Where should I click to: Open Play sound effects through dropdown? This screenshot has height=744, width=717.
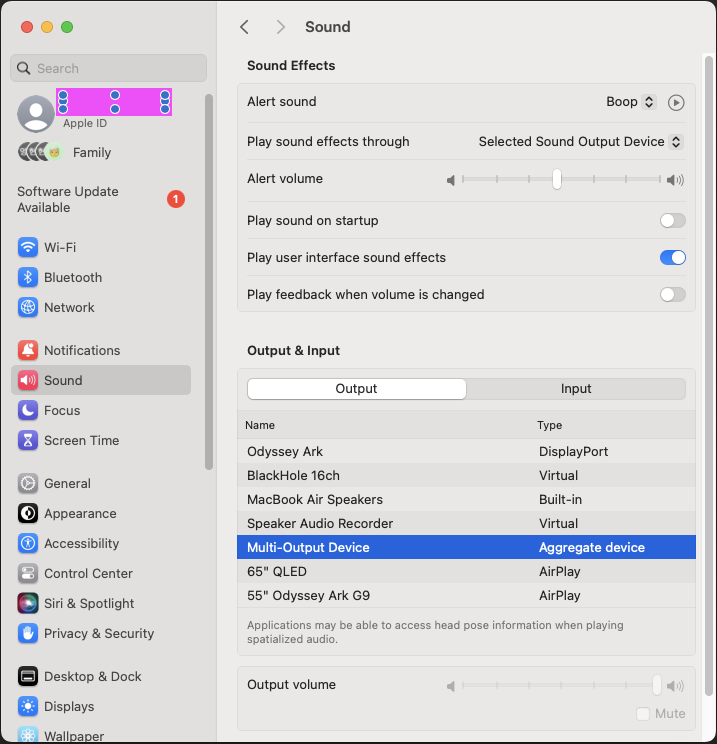click(581, 141)
